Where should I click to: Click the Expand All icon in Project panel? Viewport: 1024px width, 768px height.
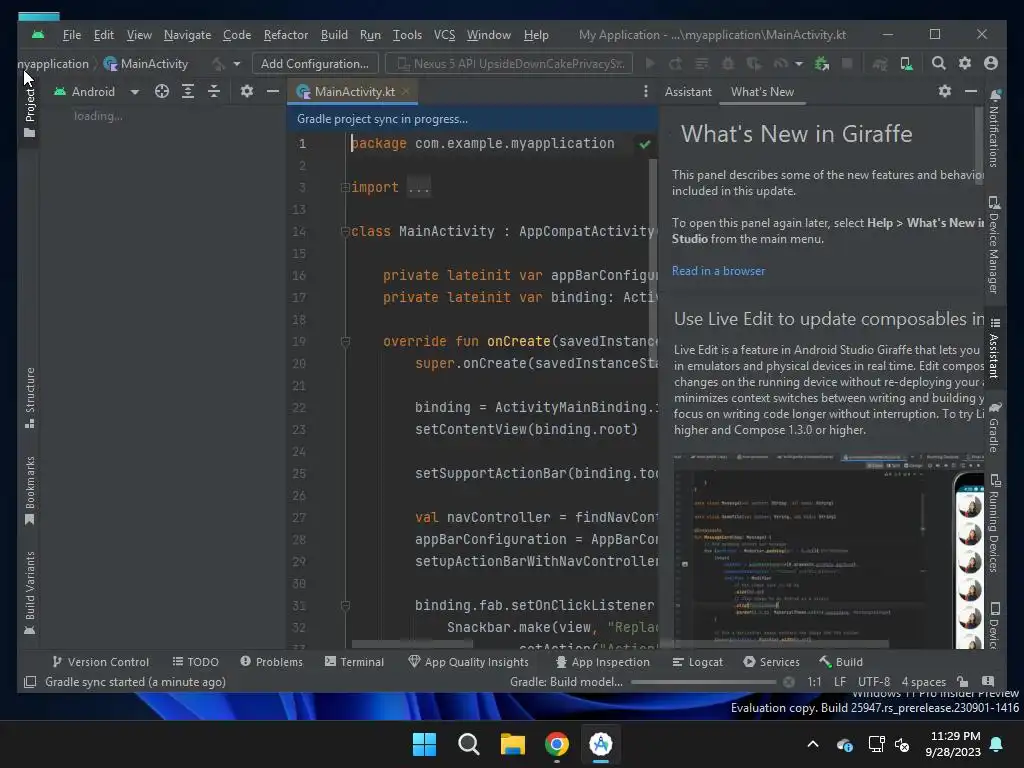pos(188,91)
